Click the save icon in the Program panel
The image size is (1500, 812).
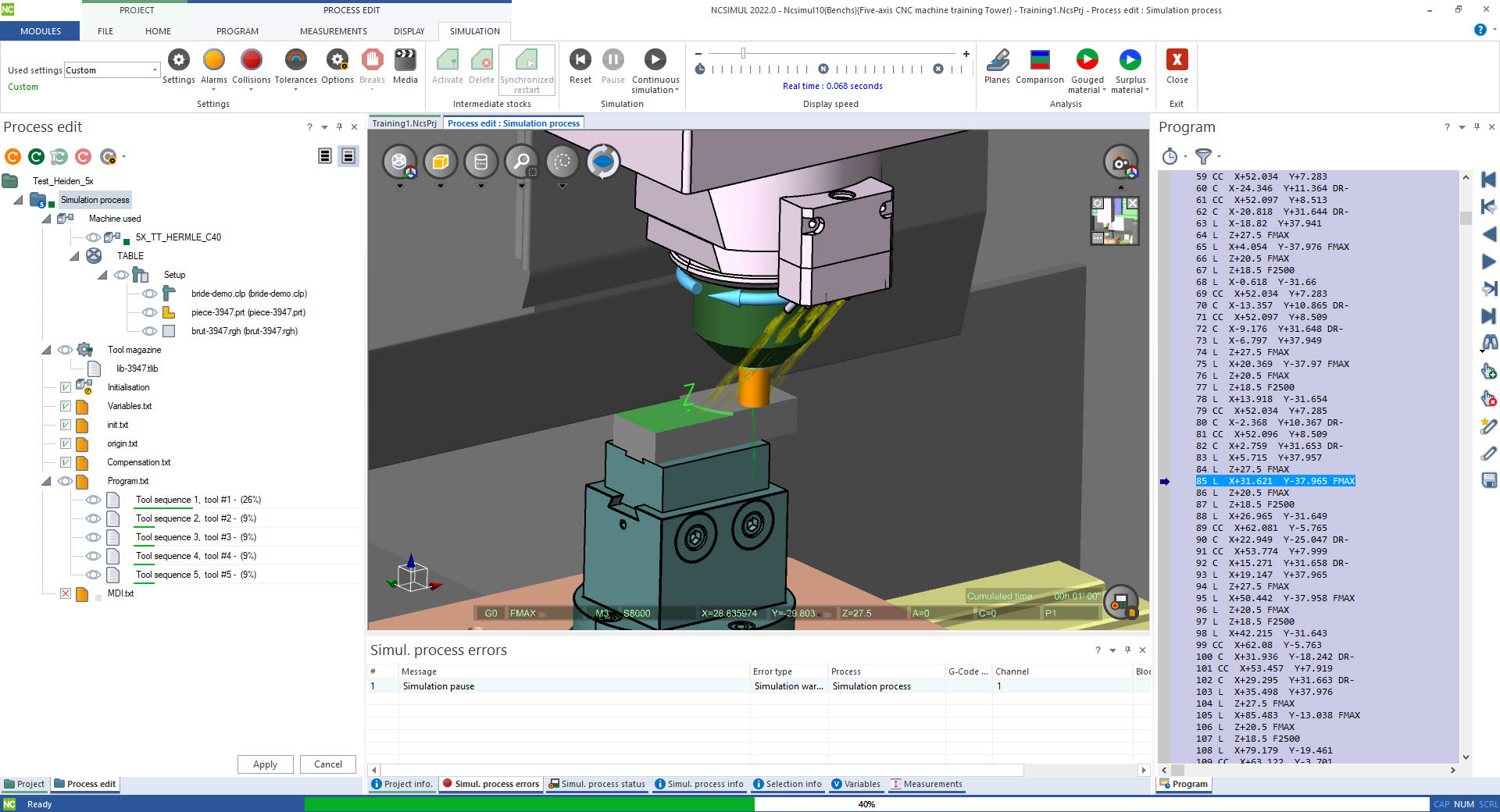[x=1490, y=480]
